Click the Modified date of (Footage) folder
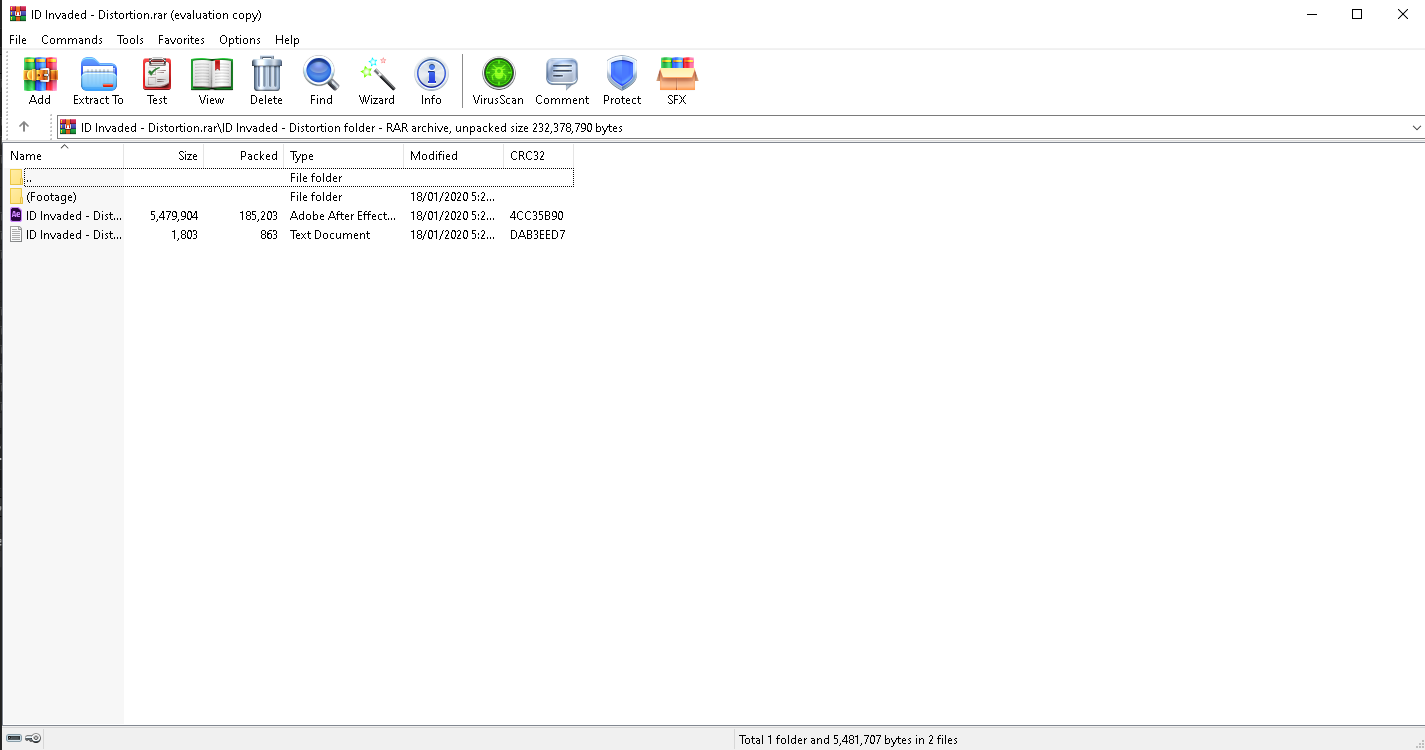The height and width of the screenshot is (750, 1425). [452, 197]
